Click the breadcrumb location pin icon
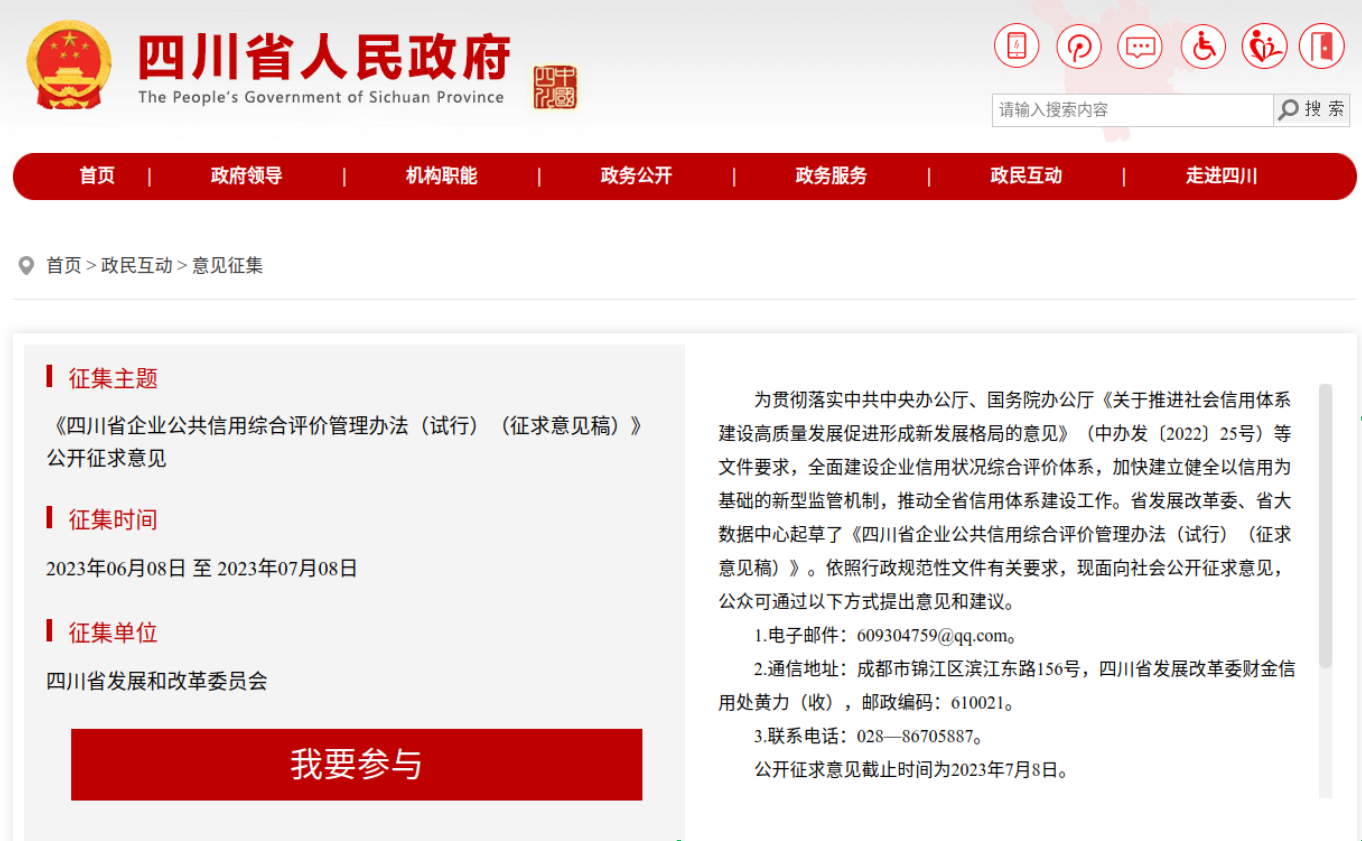 click(x=27, y=266)
